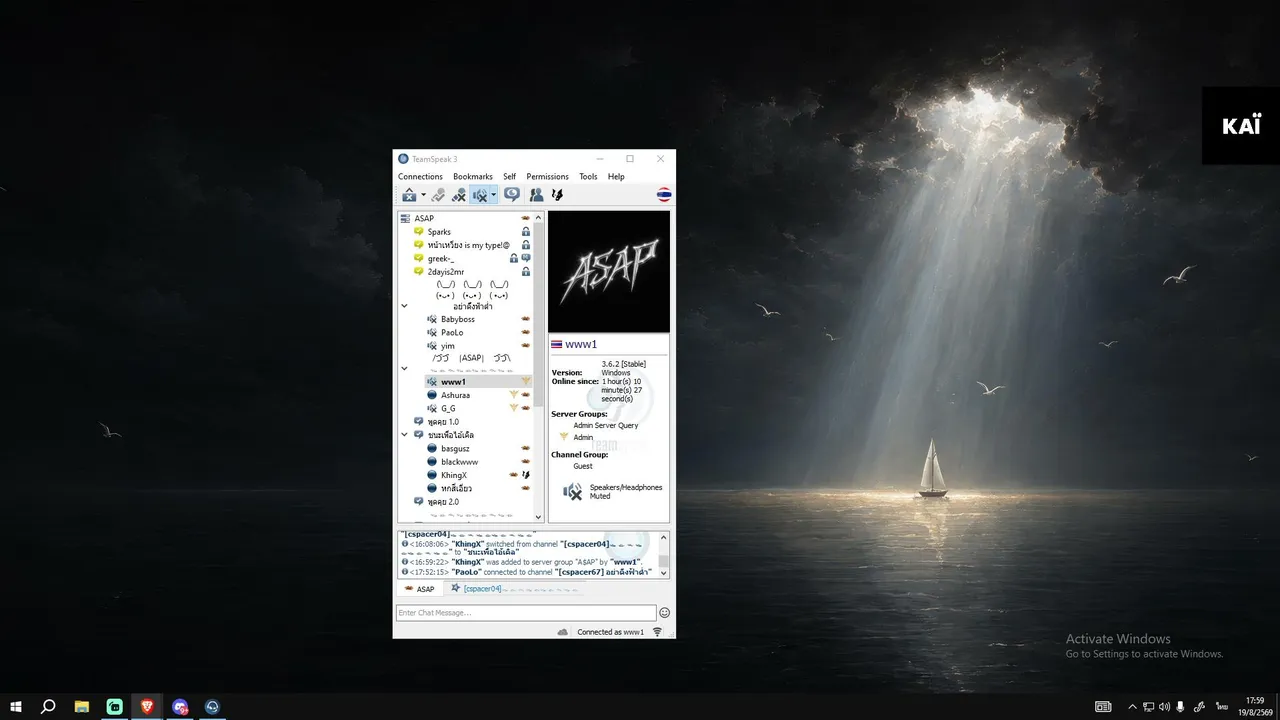The height and width of the screenshot is (720, 1280).
Task: Toggle the microphone mute toolbar button
Action: (x=459, y=195)
